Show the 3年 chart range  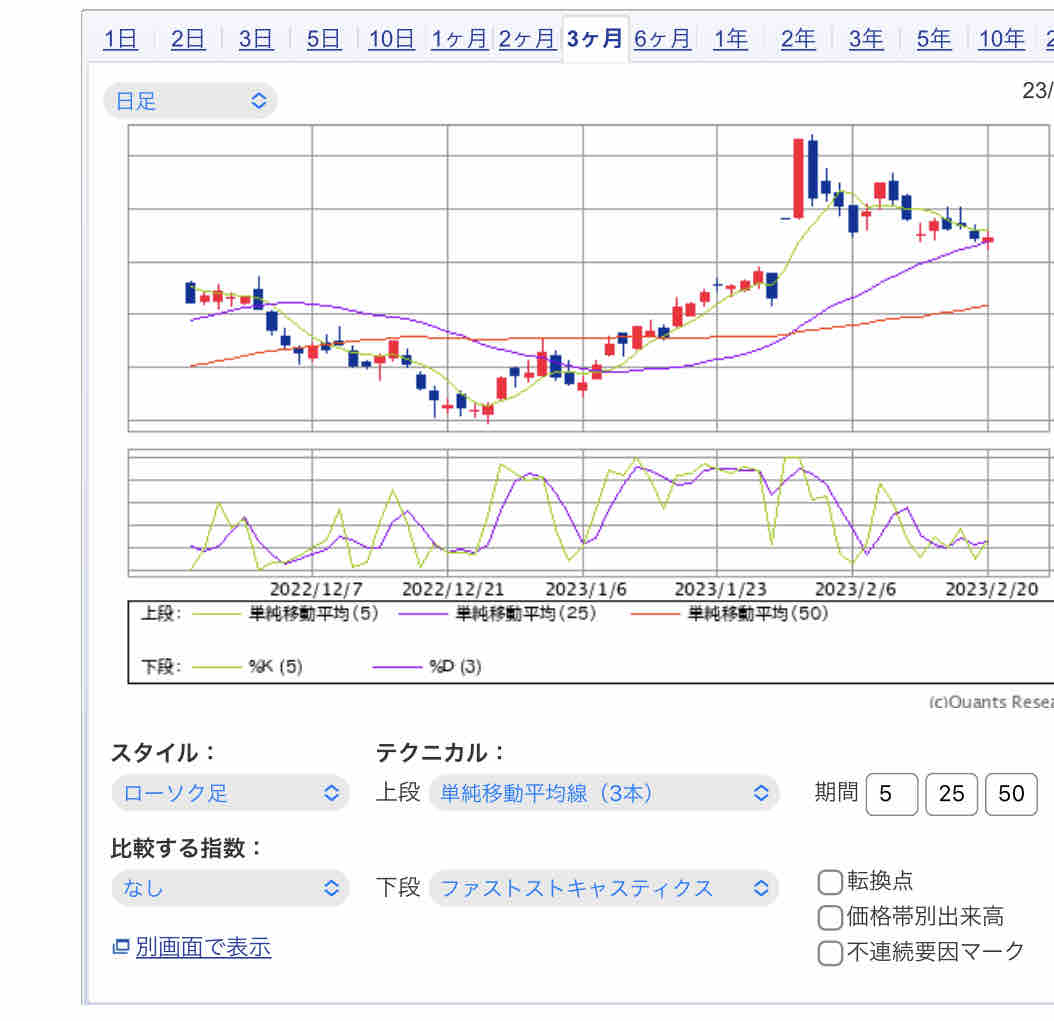[866, 39]
